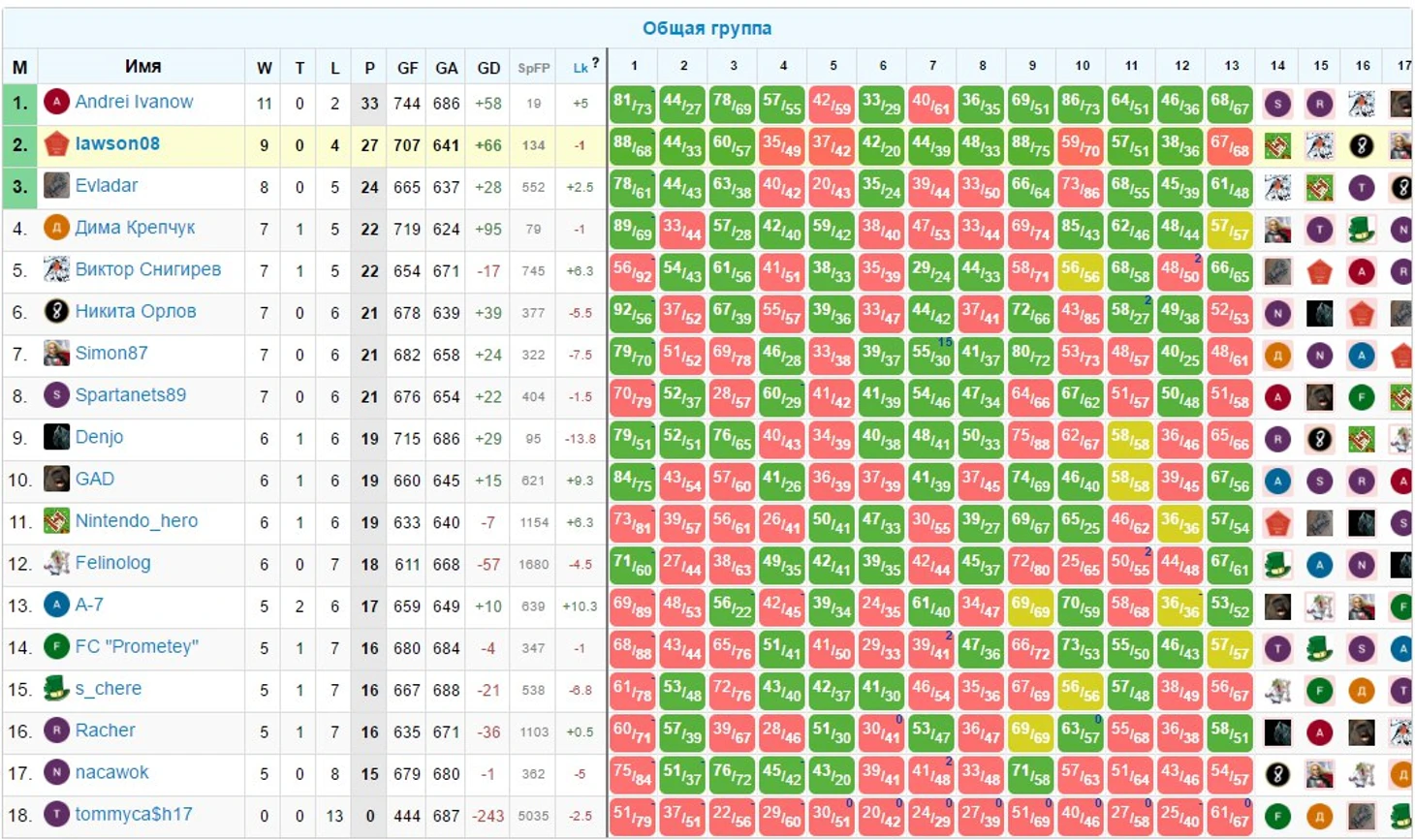Click Spartanets89's purple S avatar

56,395
